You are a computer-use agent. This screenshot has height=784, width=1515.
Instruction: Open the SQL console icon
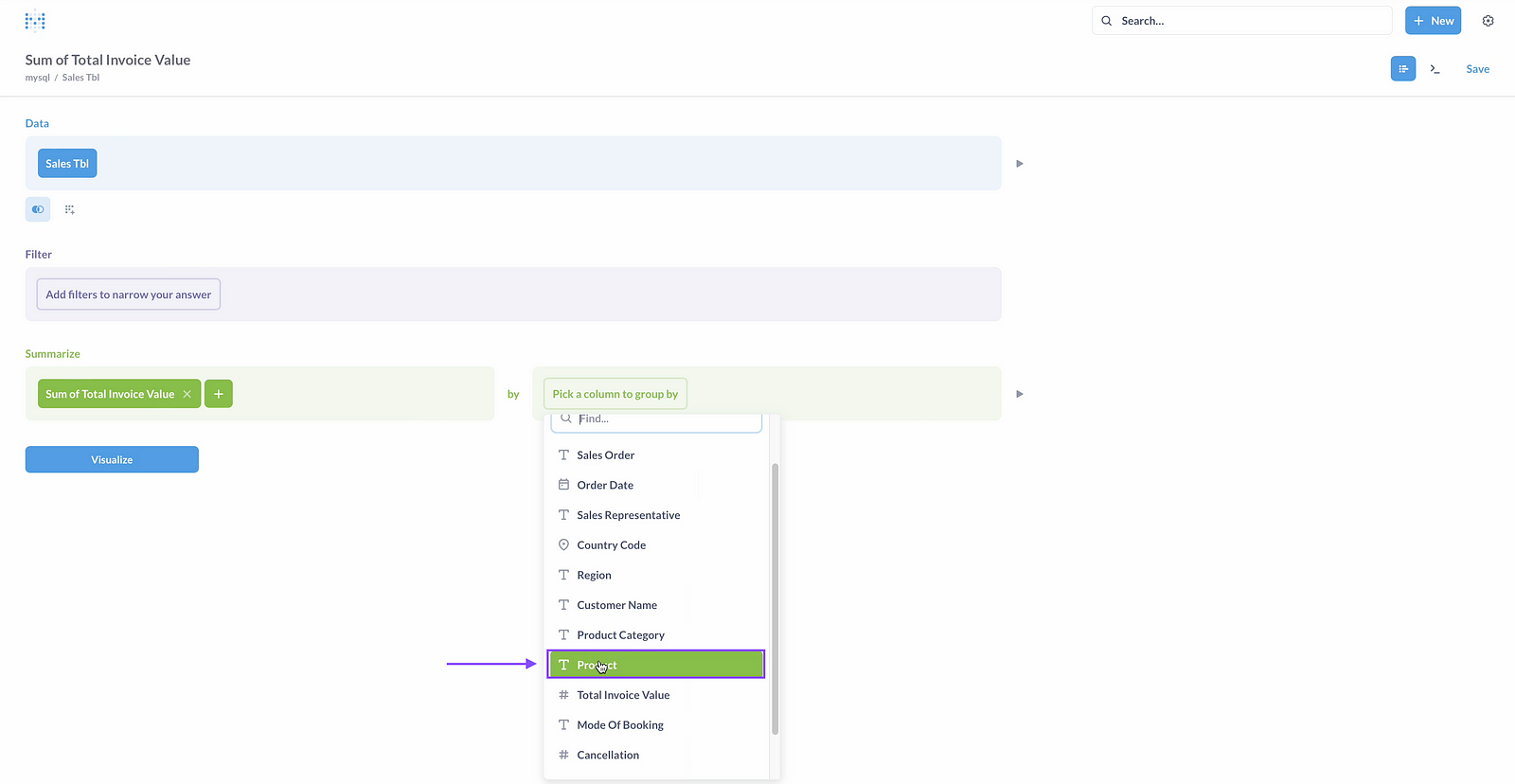click(1435, 69)
